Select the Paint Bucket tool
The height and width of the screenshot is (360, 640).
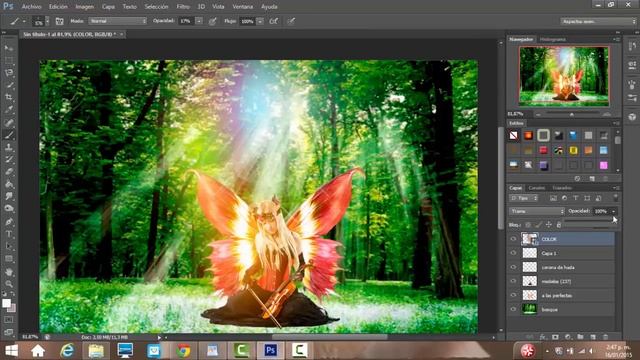pos(9,184)
